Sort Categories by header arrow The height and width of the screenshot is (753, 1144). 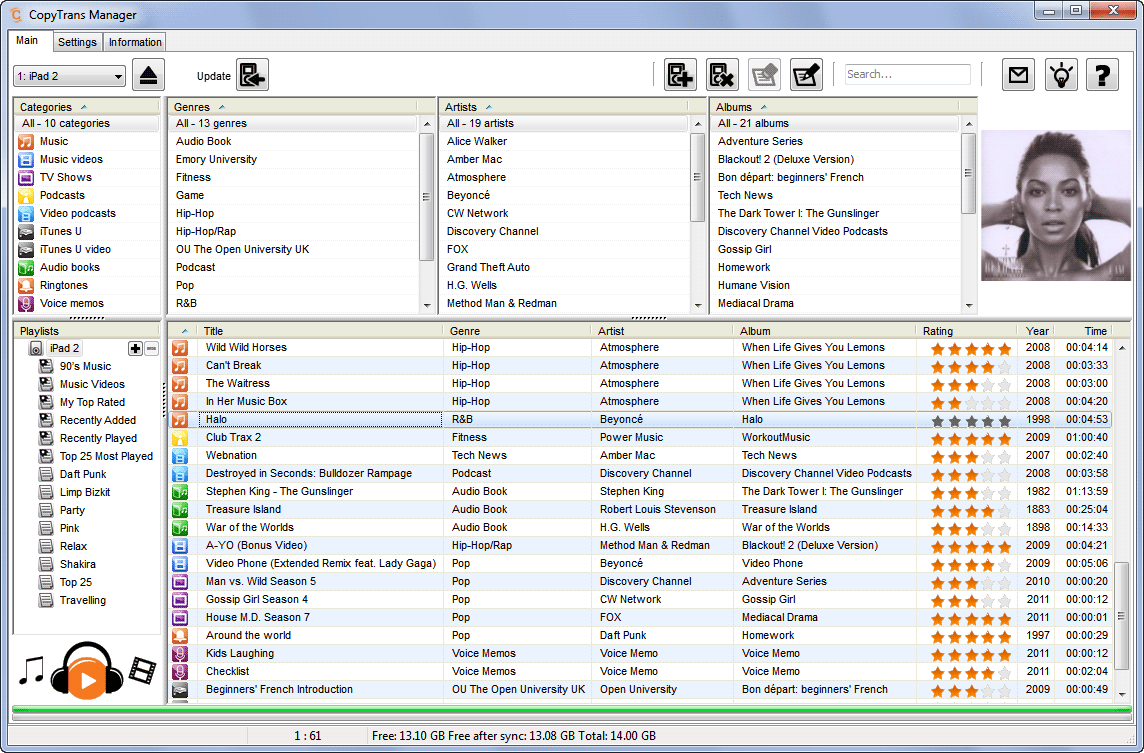84,107
